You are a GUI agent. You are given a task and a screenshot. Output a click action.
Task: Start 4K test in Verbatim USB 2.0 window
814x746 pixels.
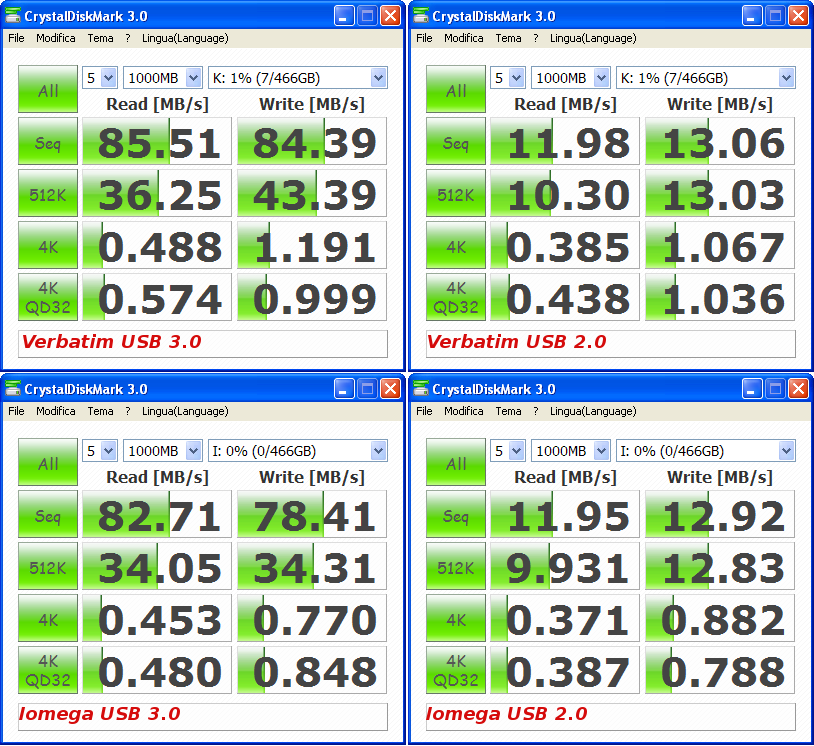pyautogui.click(x=456, y=245)
